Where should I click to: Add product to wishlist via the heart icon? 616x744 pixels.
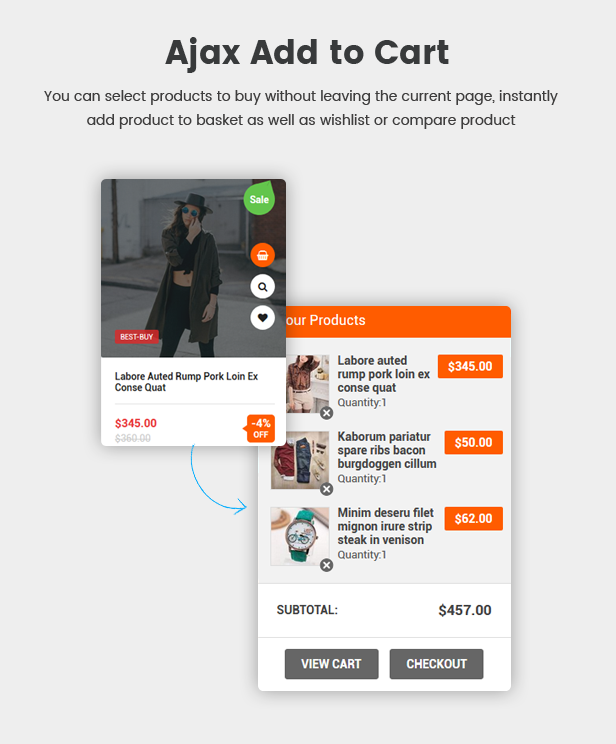(262, 318)
